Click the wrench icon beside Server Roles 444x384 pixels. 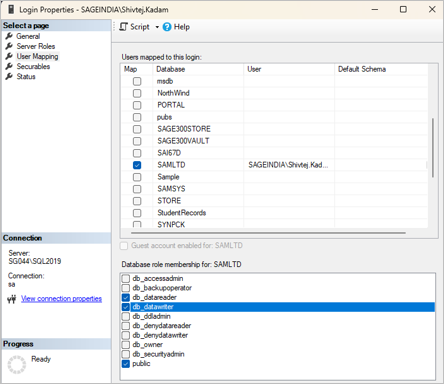point(9,46)
